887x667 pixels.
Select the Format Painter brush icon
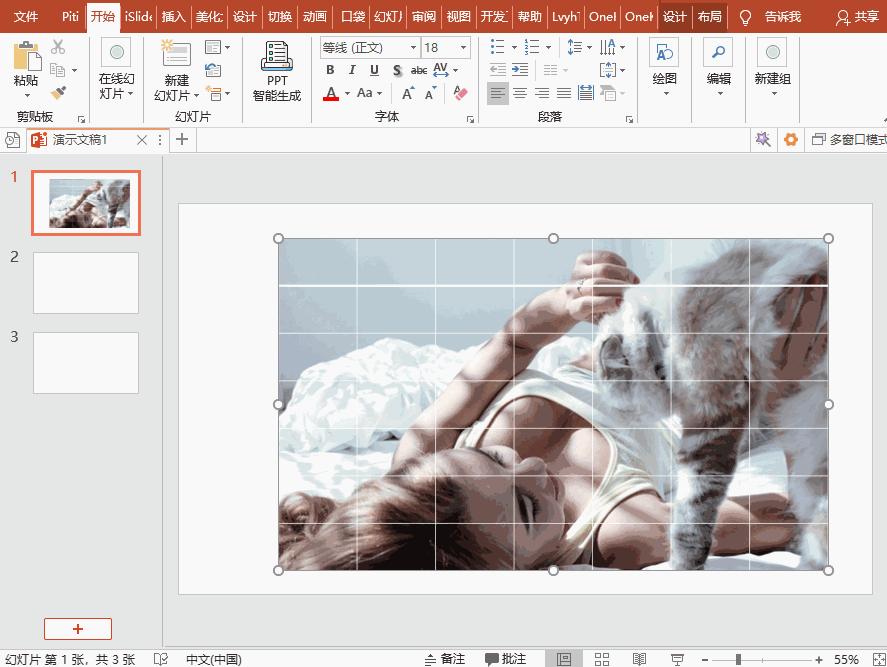58,93
